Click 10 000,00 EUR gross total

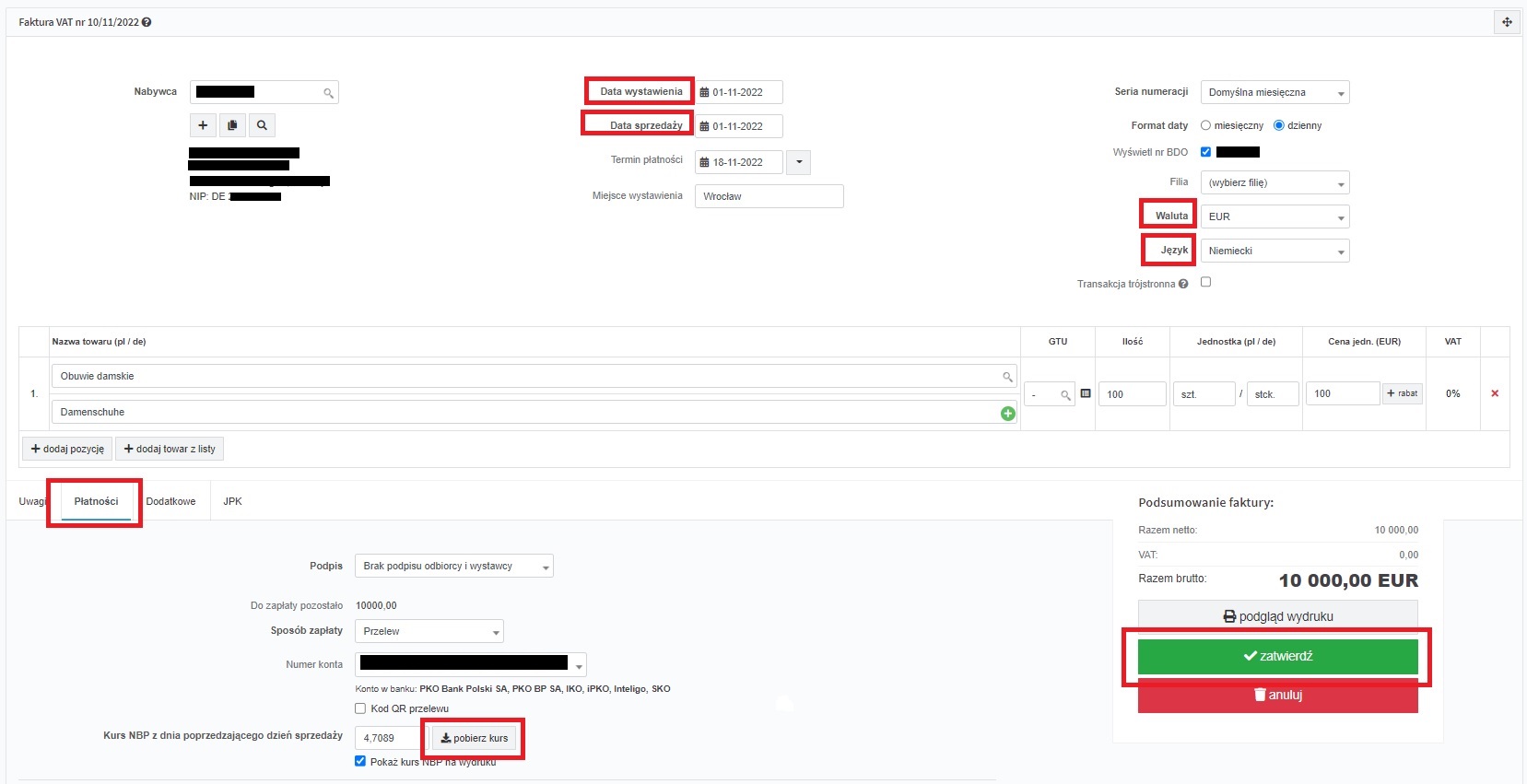pos(1348,580)
